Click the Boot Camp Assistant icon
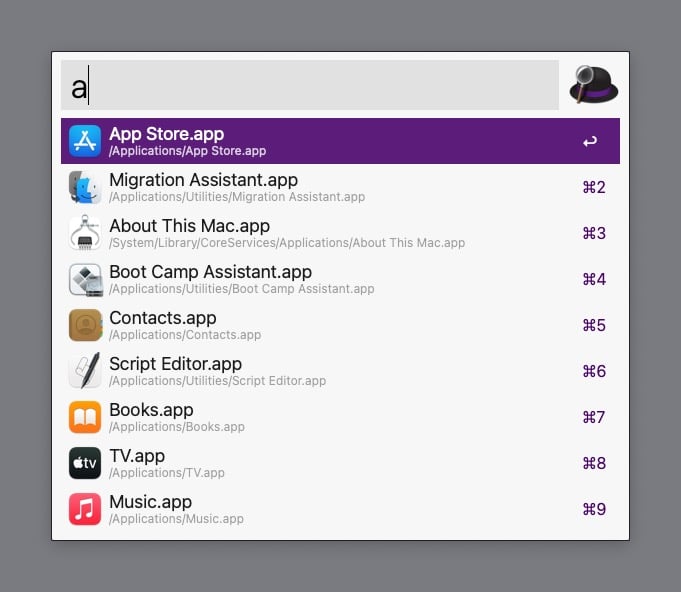681x592 pixels. 85,279
